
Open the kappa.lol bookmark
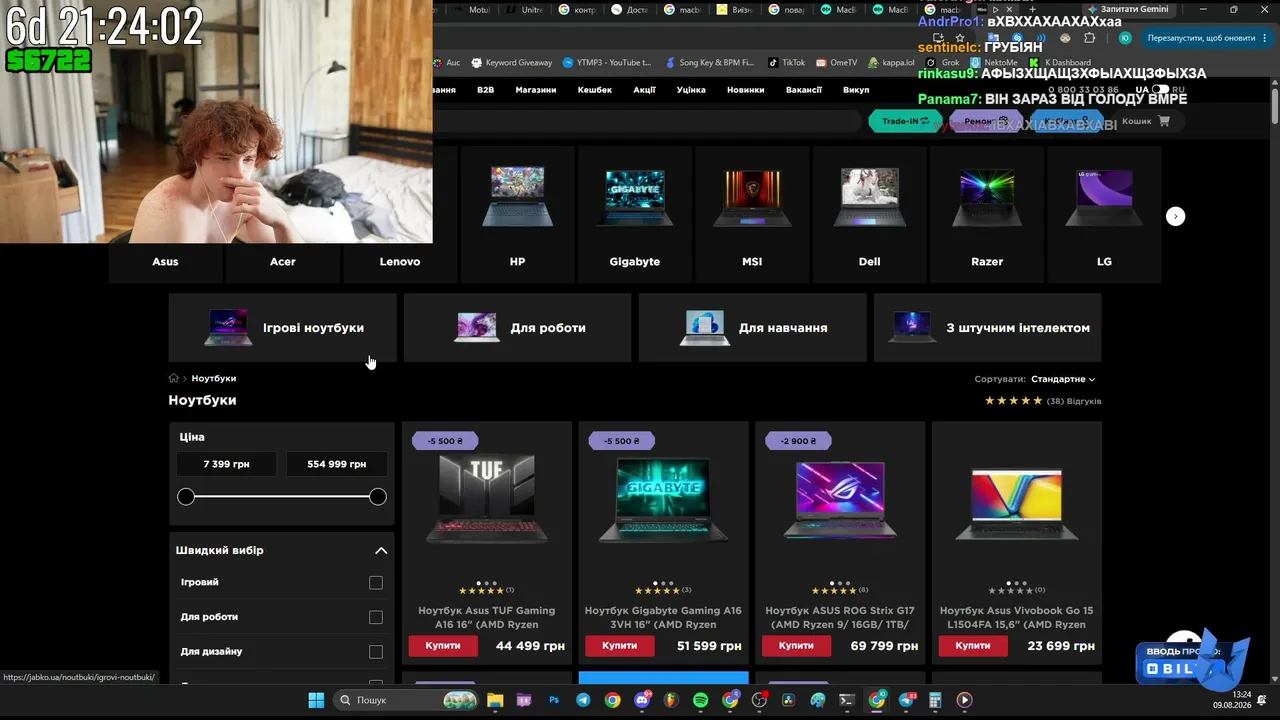(890, 62)
